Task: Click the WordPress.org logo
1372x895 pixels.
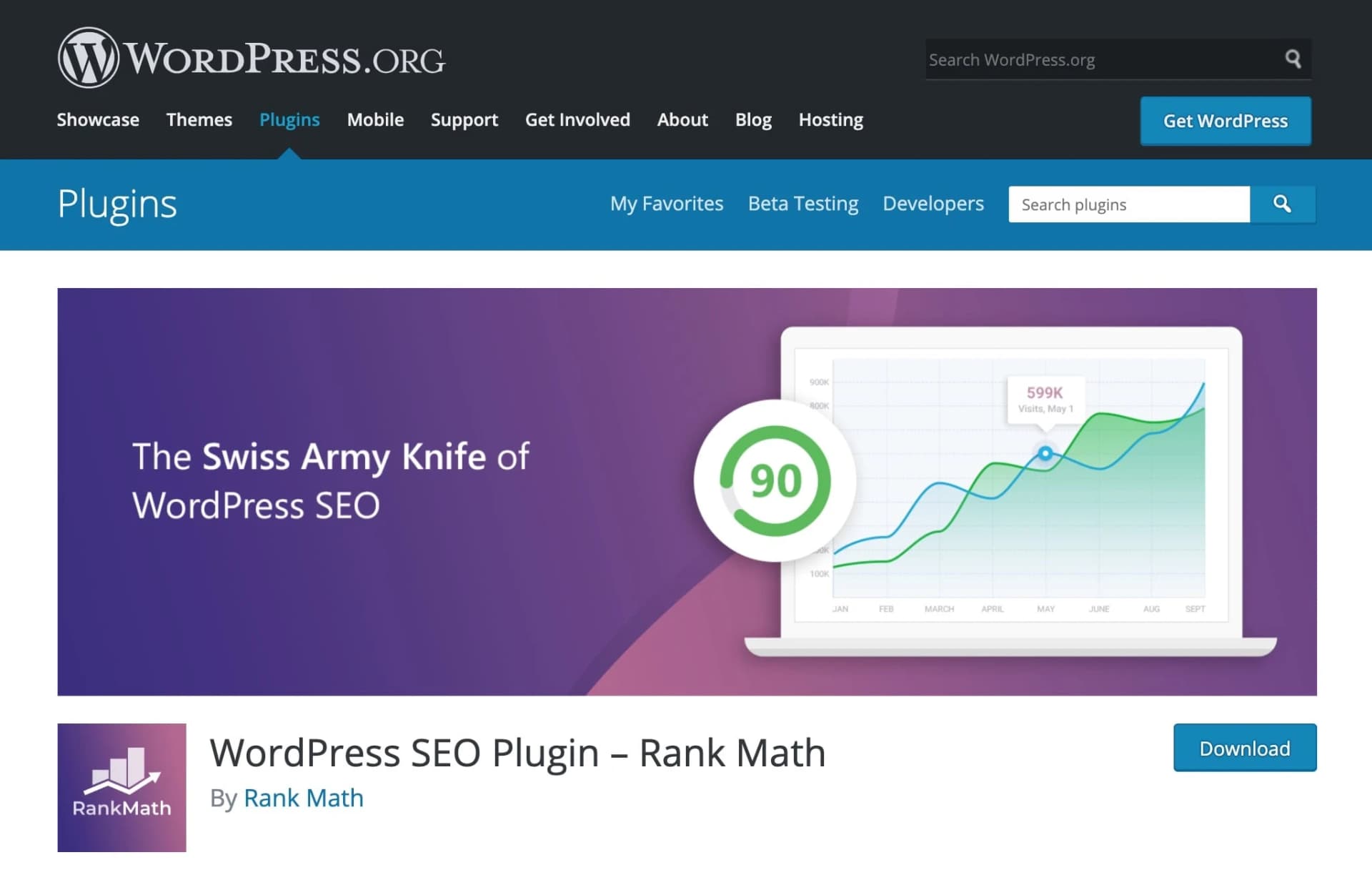Action: [x=251, y=58]
